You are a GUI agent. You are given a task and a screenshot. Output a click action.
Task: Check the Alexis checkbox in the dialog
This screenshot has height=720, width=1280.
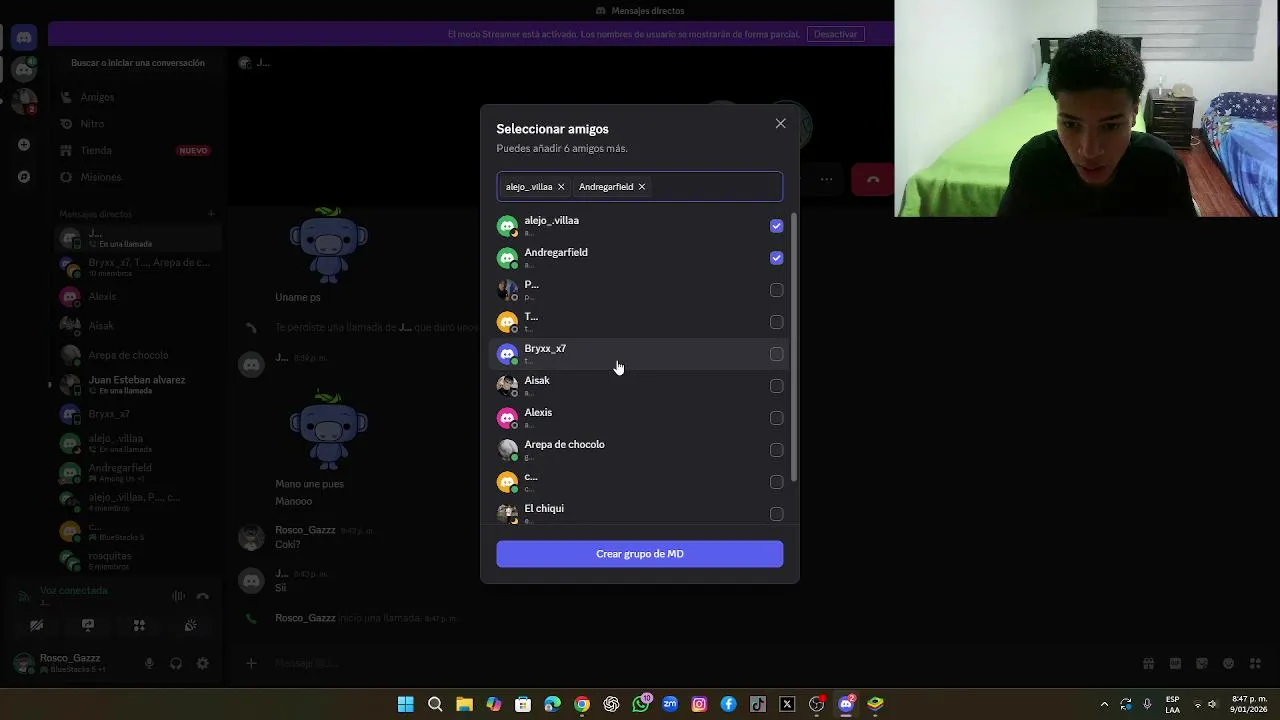(x=776, y=418)
